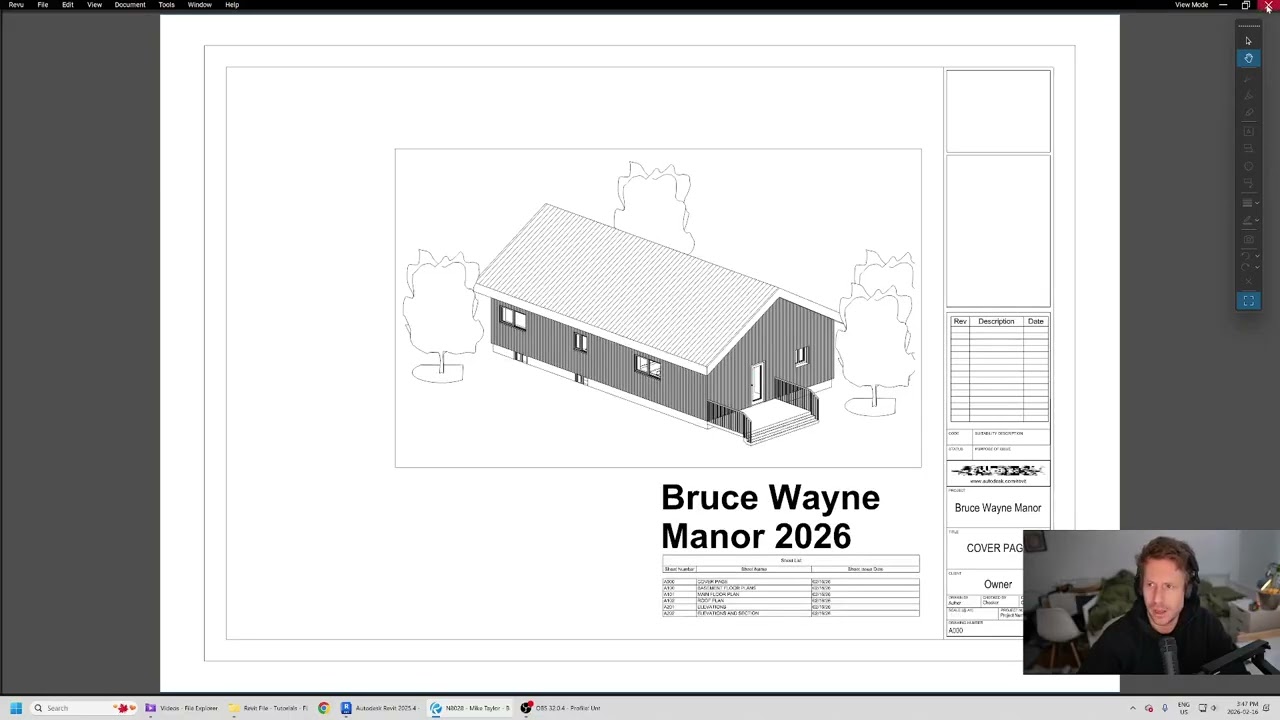Screen dimensions: 1280x720
Task: Switch to Autodesk Revit 2025.4 window
Action: tap(380, 708)
